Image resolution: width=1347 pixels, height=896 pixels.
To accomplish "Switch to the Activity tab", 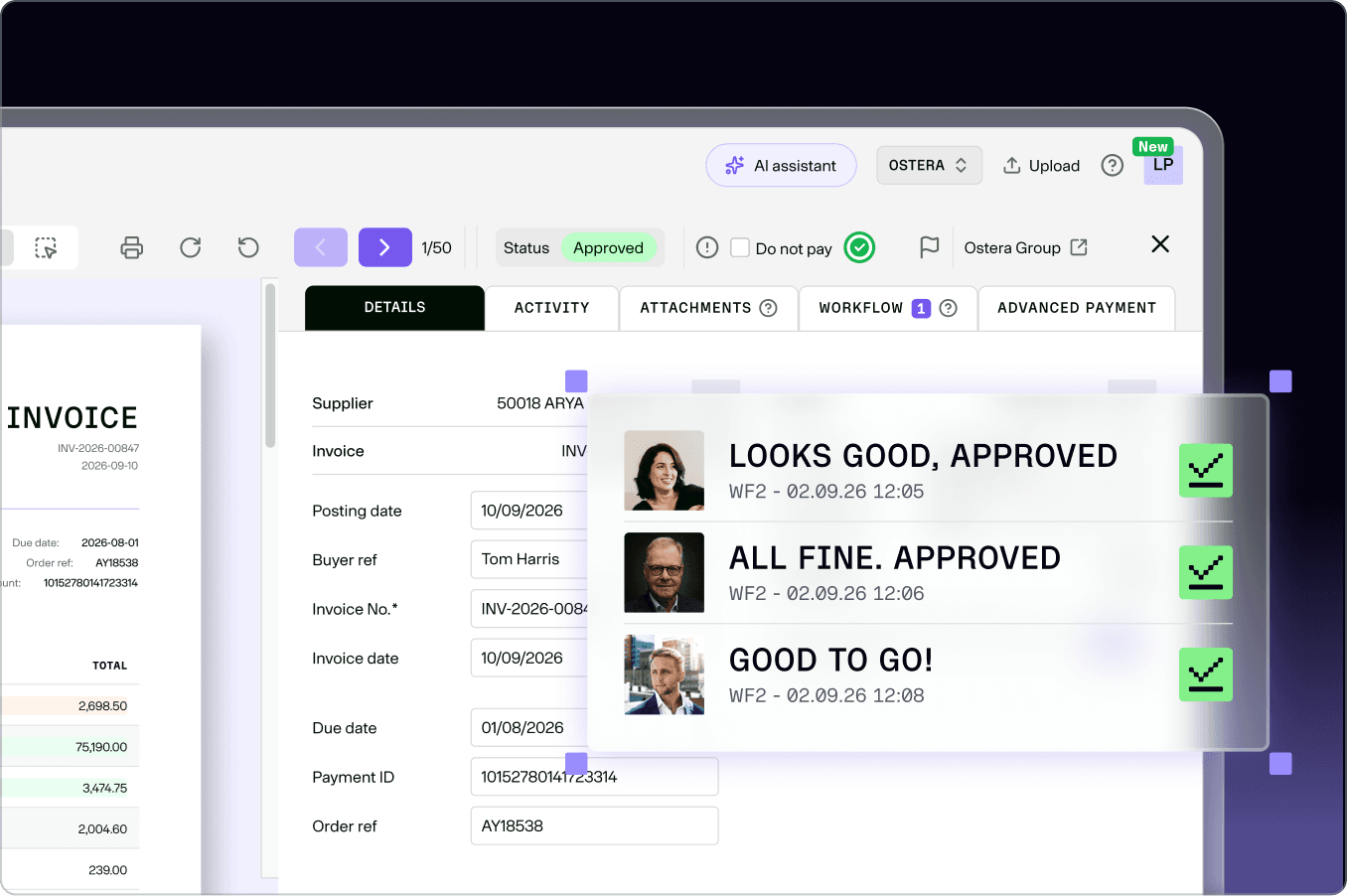I will click(x=551, y=308).
